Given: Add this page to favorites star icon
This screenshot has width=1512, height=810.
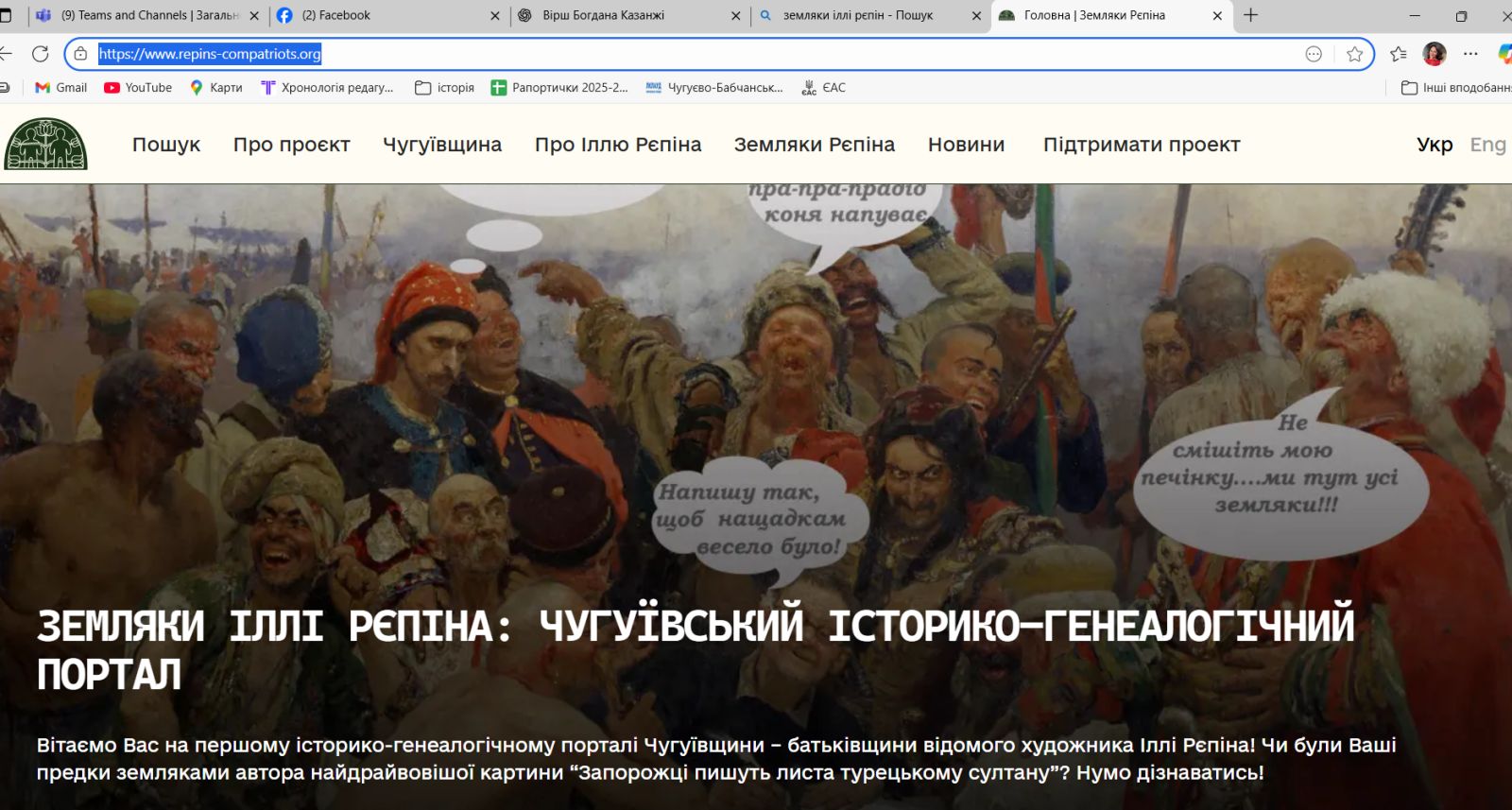Looking at the screenshot, I should pyautogui.click(x=1354, y=54).
